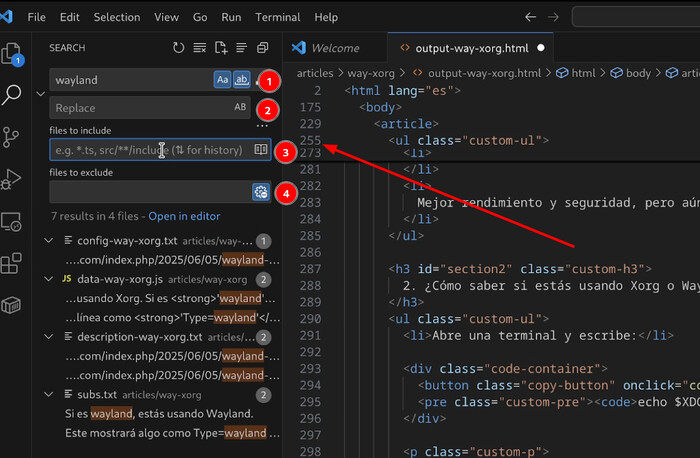This screenshot has width=700, height=458.
Task: Open Extensions view
Action: coord(11,263)
